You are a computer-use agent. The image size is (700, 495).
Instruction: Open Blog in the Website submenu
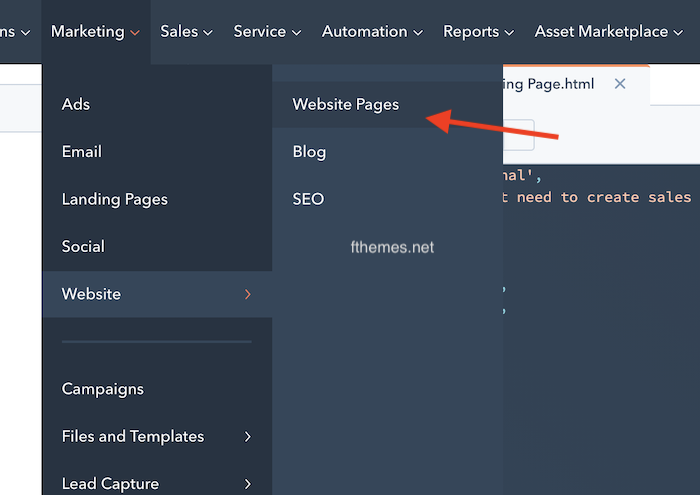coord(388,152)
